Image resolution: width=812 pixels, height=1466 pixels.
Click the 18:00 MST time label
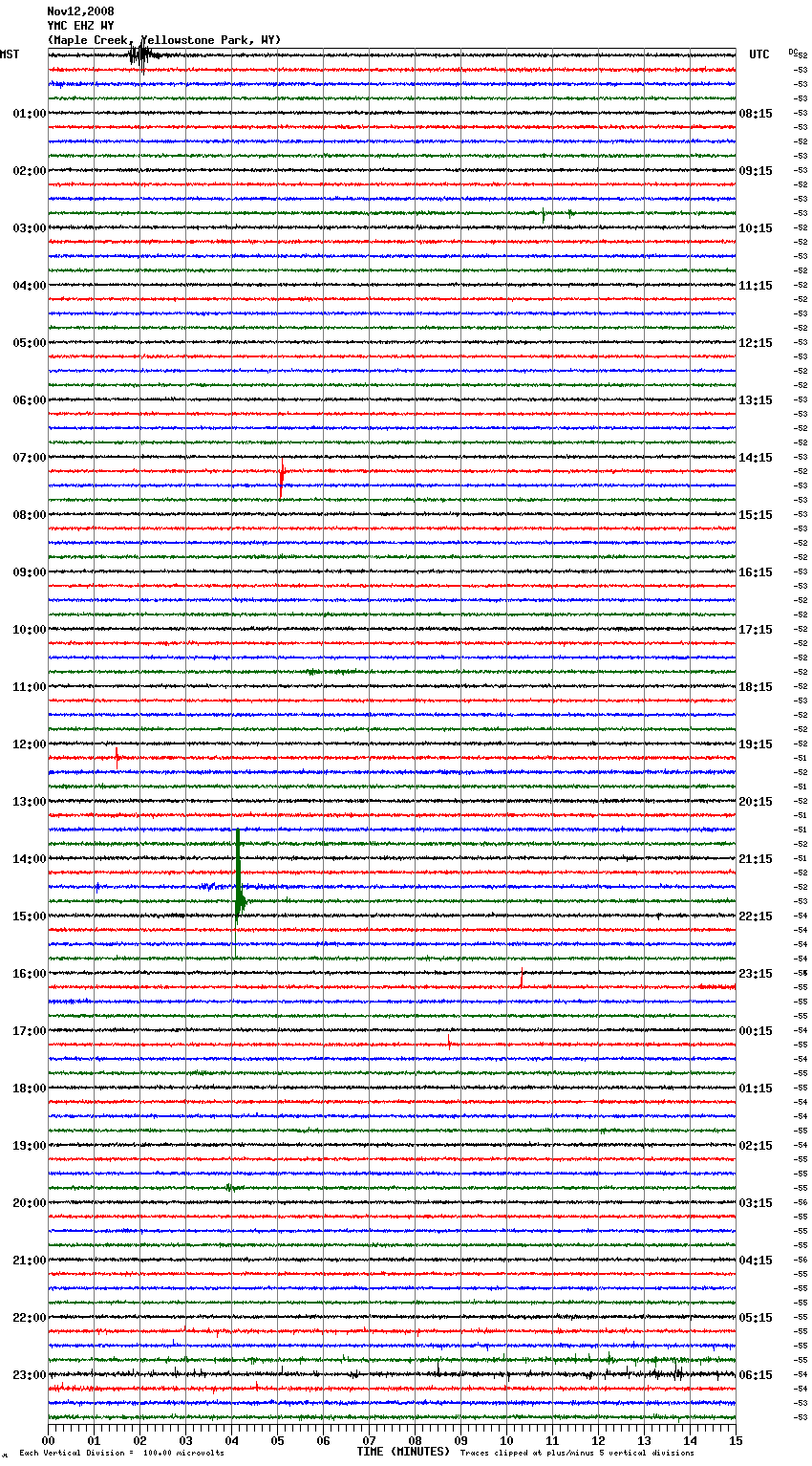tap(30, 1089)
